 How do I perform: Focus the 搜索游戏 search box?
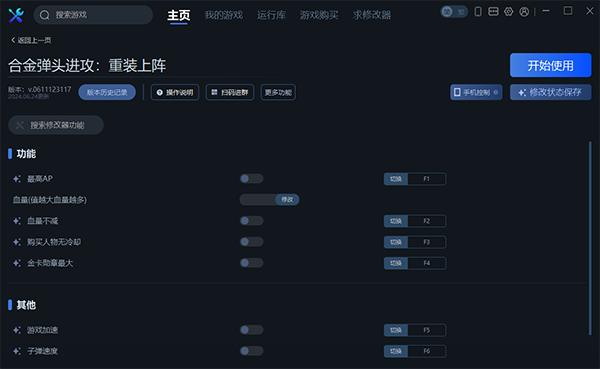point(93,15)
